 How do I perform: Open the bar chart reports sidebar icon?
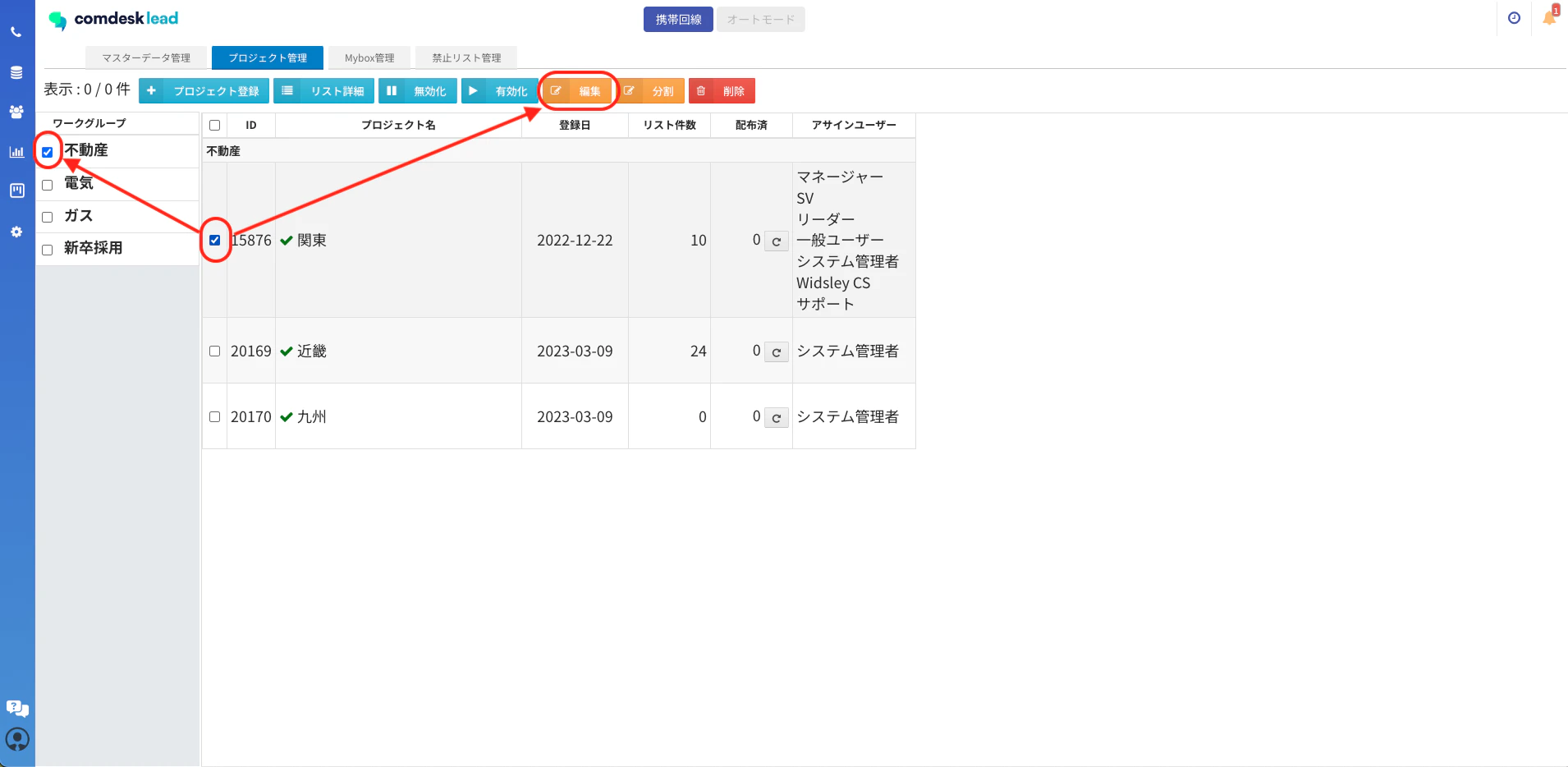pos(16,152)
